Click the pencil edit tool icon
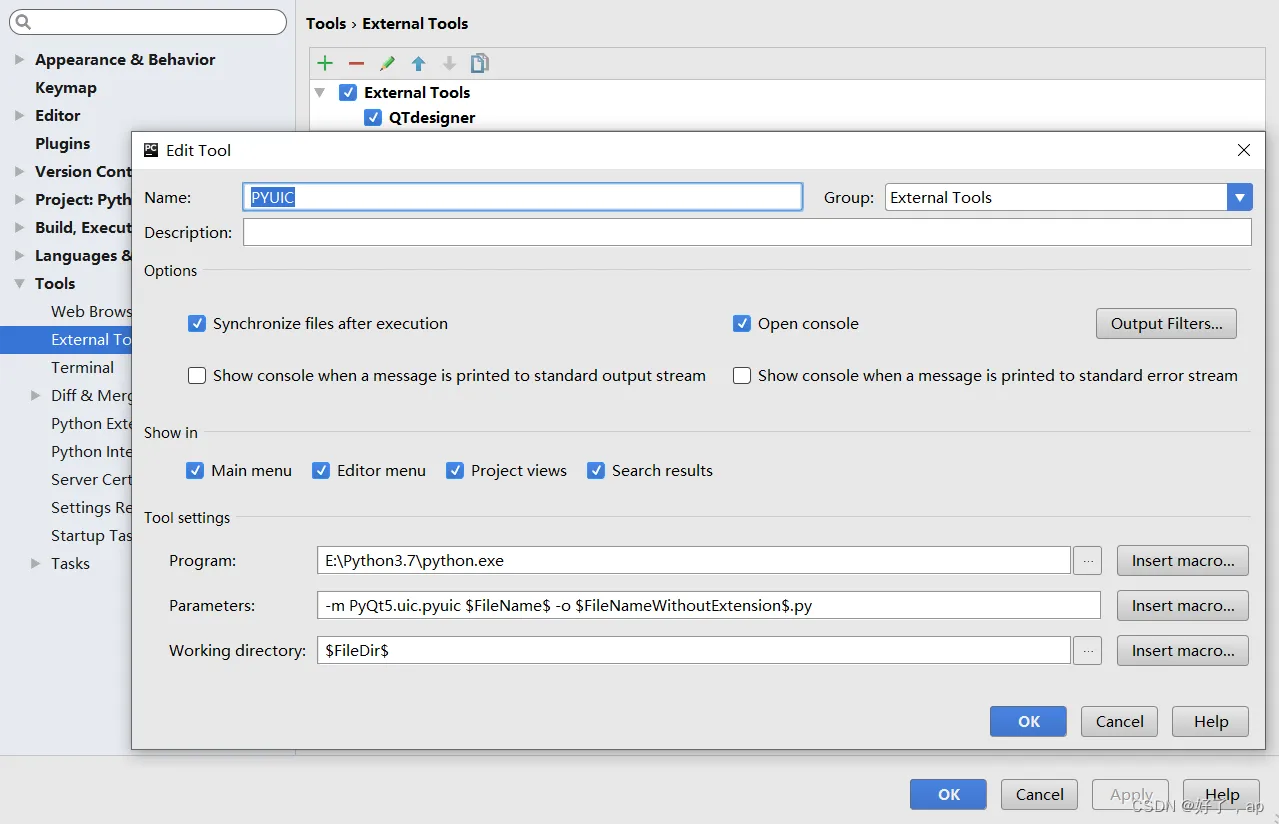The image size is (1279, 824). [x=387, y=63]
